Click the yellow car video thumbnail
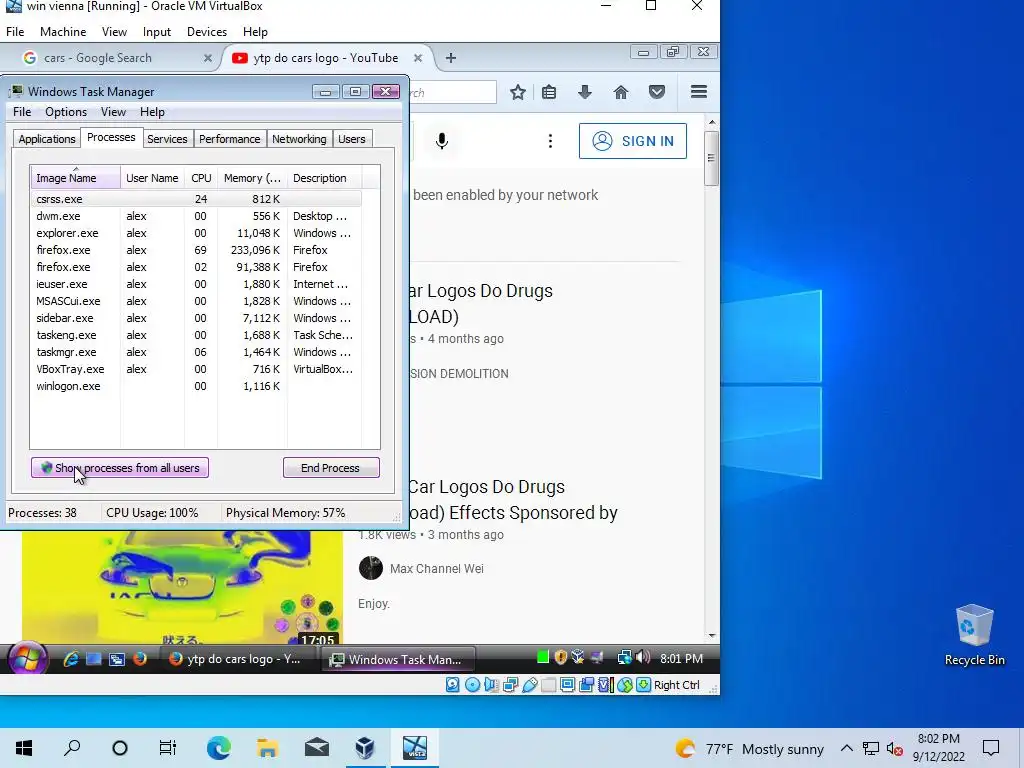Screen dimensions: 1024x768 click(182, 586)
